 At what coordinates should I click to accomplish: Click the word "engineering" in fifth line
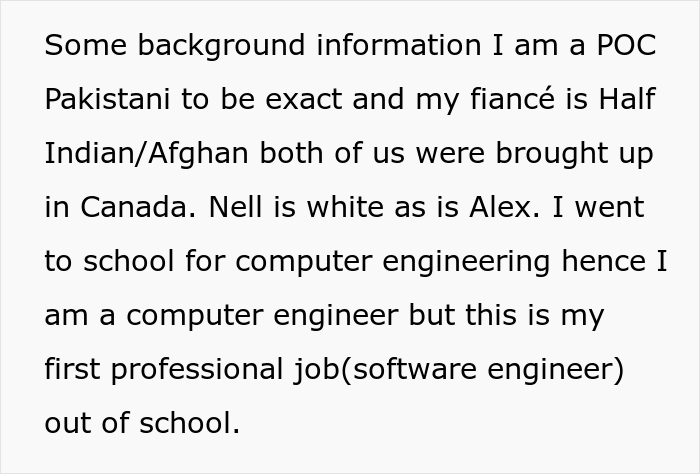pos(466,262)
